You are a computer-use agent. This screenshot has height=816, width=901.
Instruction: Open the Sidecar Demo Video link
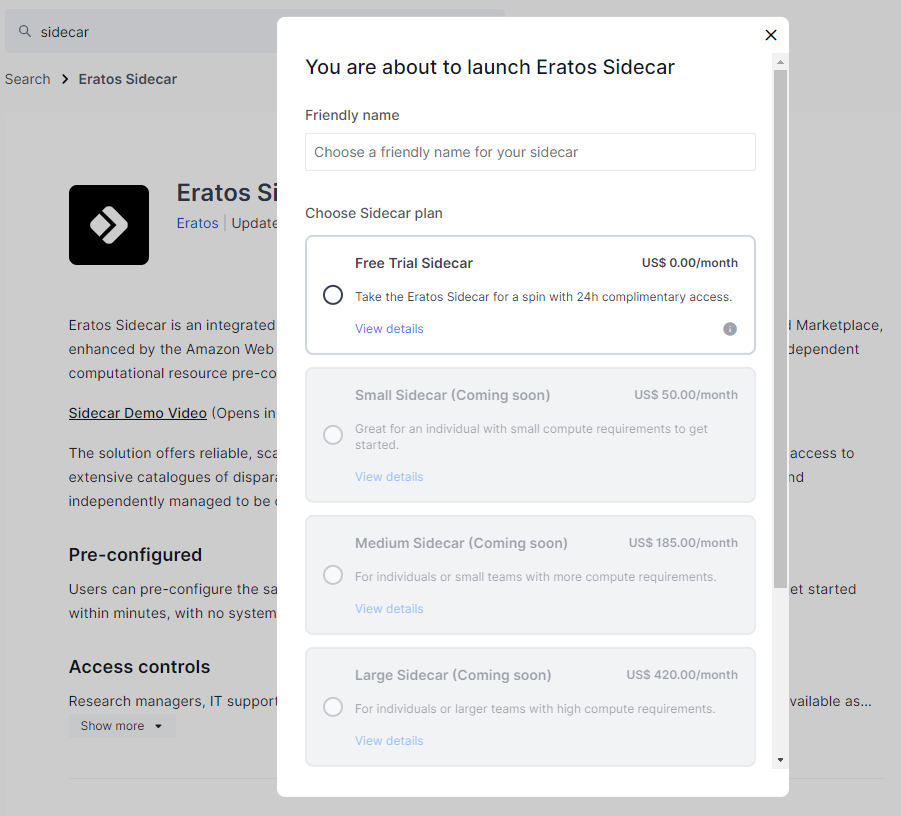tap(137, 413)
